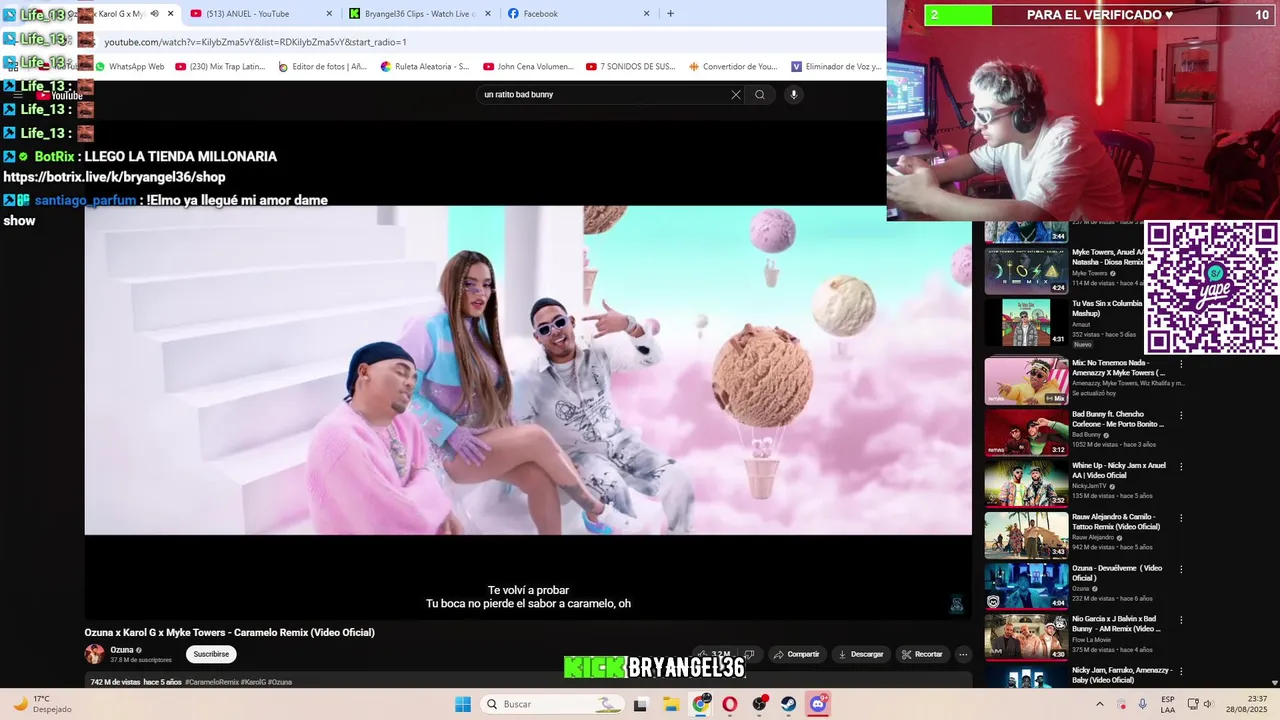This screenshot has height=720, width=1280.
Task: Open the 'Convertidor de You' bookmark
Action: coord(733,67)
